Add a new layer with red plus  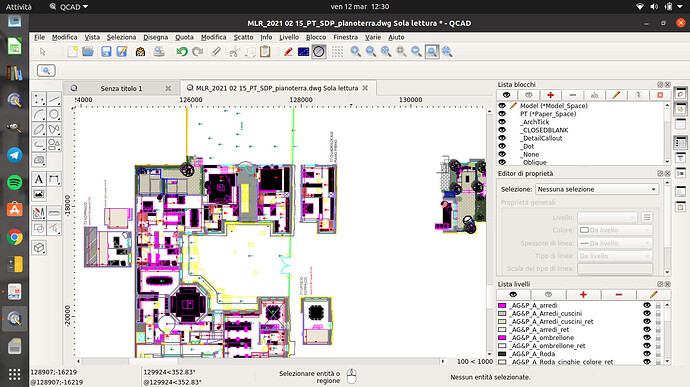[583, 295]
